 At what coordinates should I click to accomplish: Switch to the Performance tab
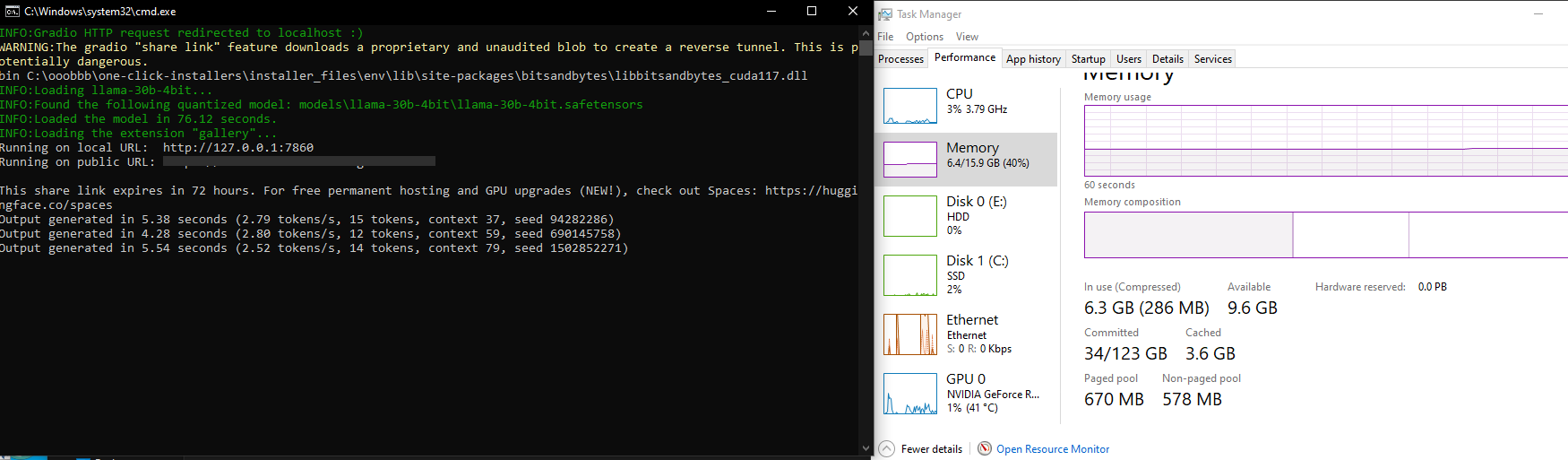click(965, 57)
